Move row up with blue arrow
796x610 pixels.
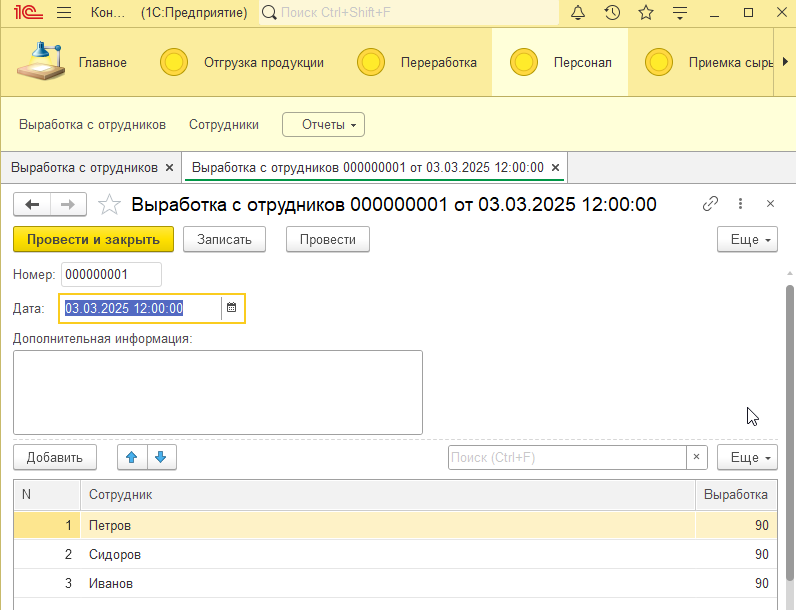coord(132,457)
